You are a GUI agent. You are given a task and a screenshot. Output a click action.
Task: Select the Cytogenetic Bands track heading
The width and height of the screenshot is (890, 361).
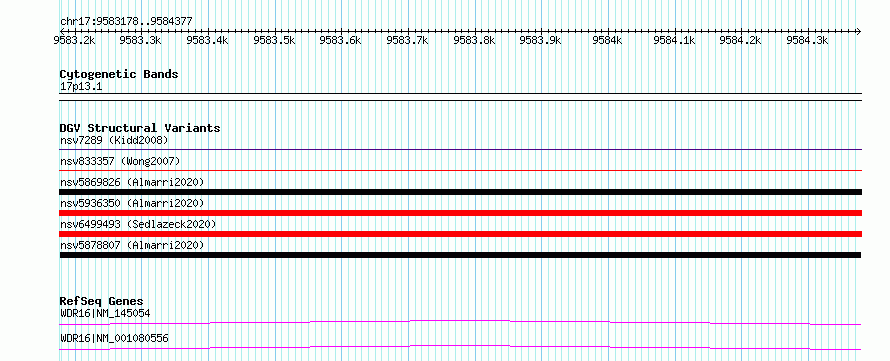119,74
